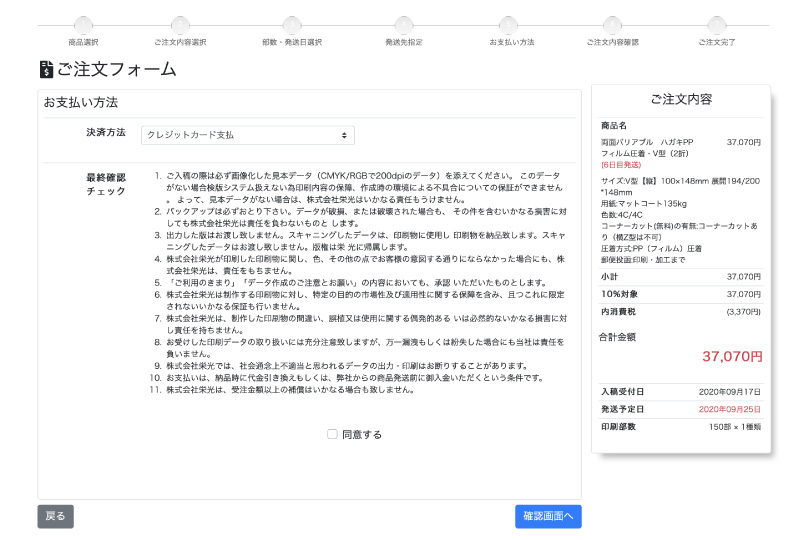Click the 印刷部数 value 150部 × 1種類

tap(735, 426)
